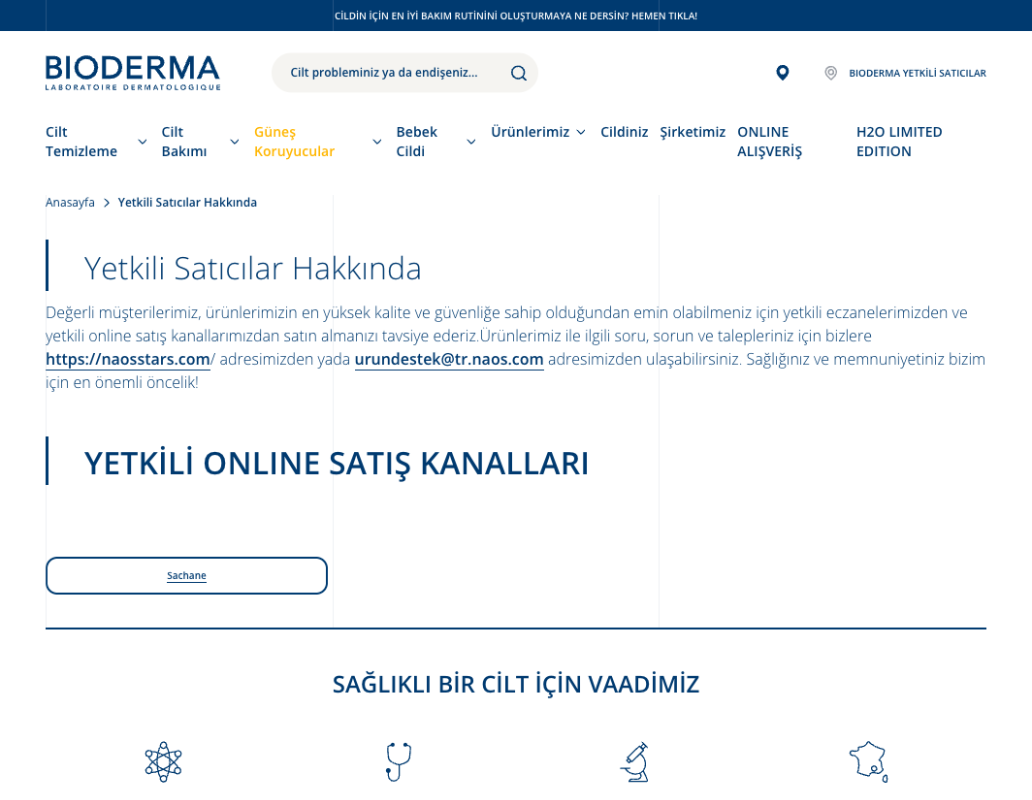
Task: Expand the Bebek Cildi chevron
Action: [x=471, y=141]
